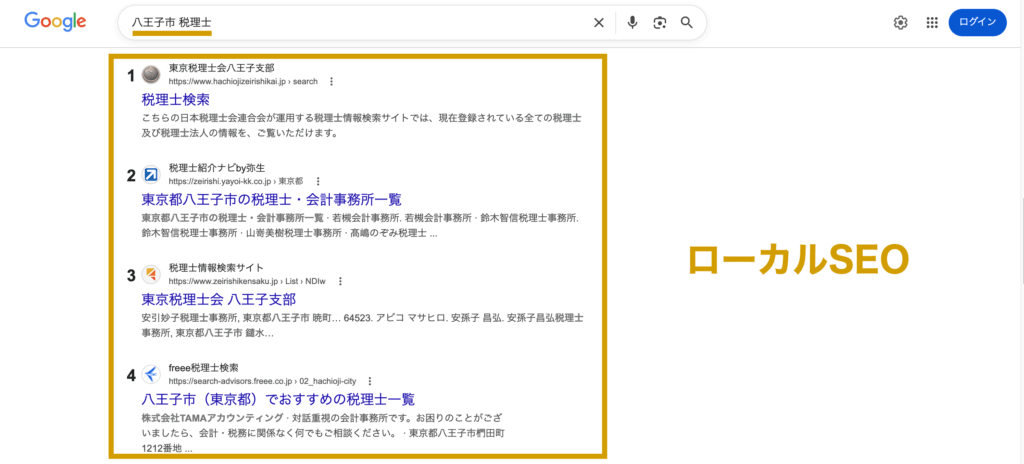Open more options for hachiojizeirishikai result

point(332,81)
